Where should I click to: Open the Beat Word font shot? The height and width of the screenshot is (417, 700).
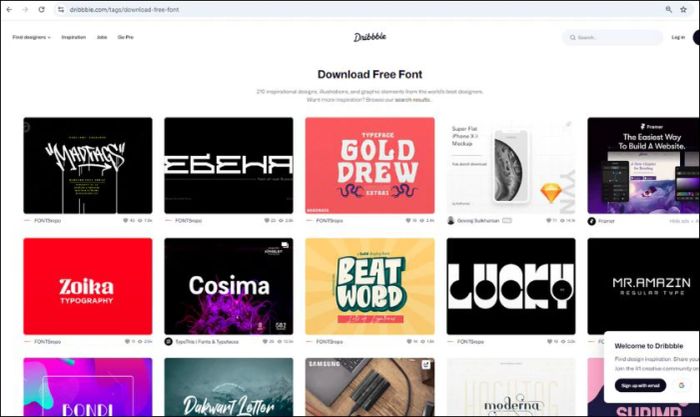pos(370,286)
